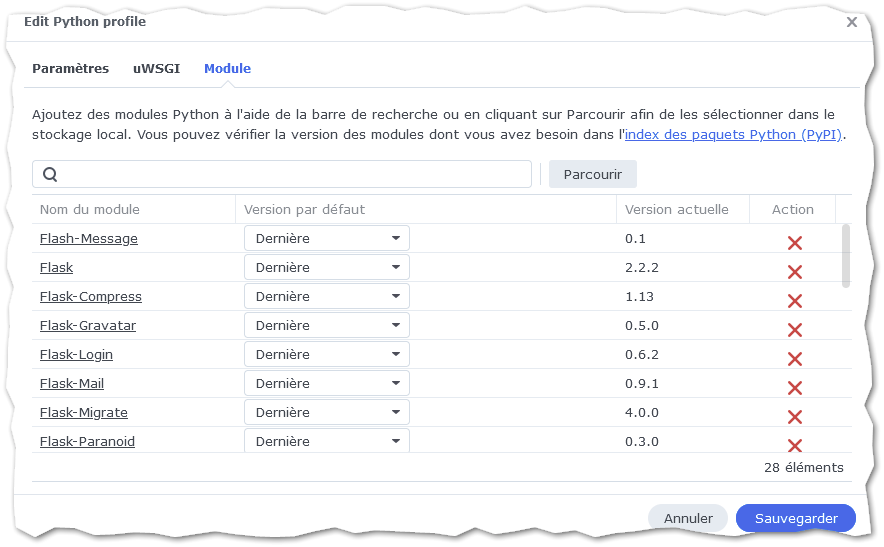Screen dimensions: 884x547
Task: Click the module list vertical scrollbar
Action: pyautogui.click(x=846, y=256)
